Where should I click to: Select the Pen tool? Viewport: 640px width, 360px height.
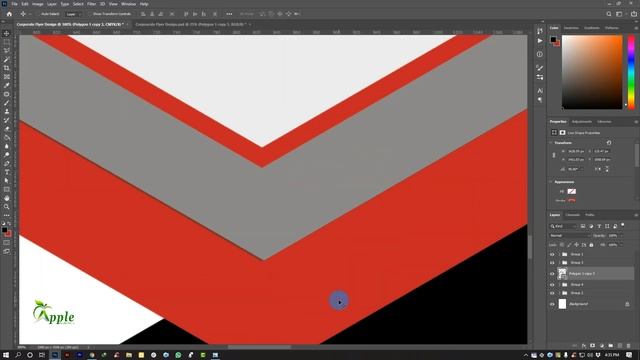click(7, 164)
